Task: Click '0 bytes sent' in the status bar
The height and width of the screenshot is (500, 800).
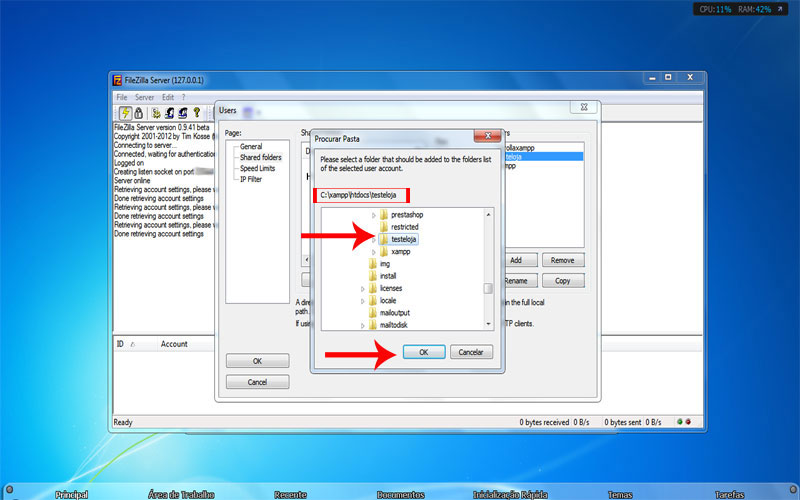Action: [623, 422]
